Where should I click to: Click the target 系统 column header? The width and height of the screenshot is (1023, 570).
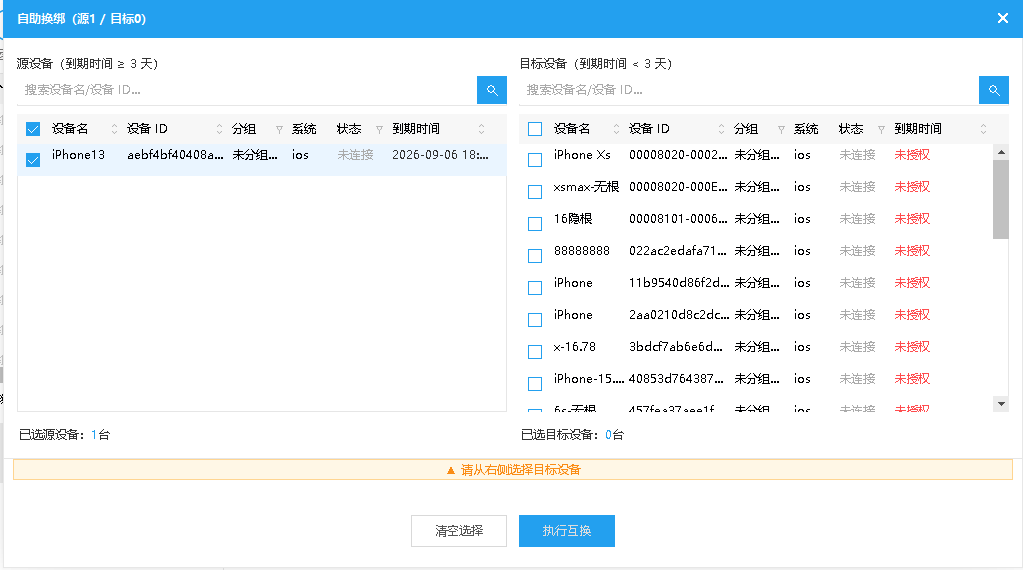click(x=806, y=129)
